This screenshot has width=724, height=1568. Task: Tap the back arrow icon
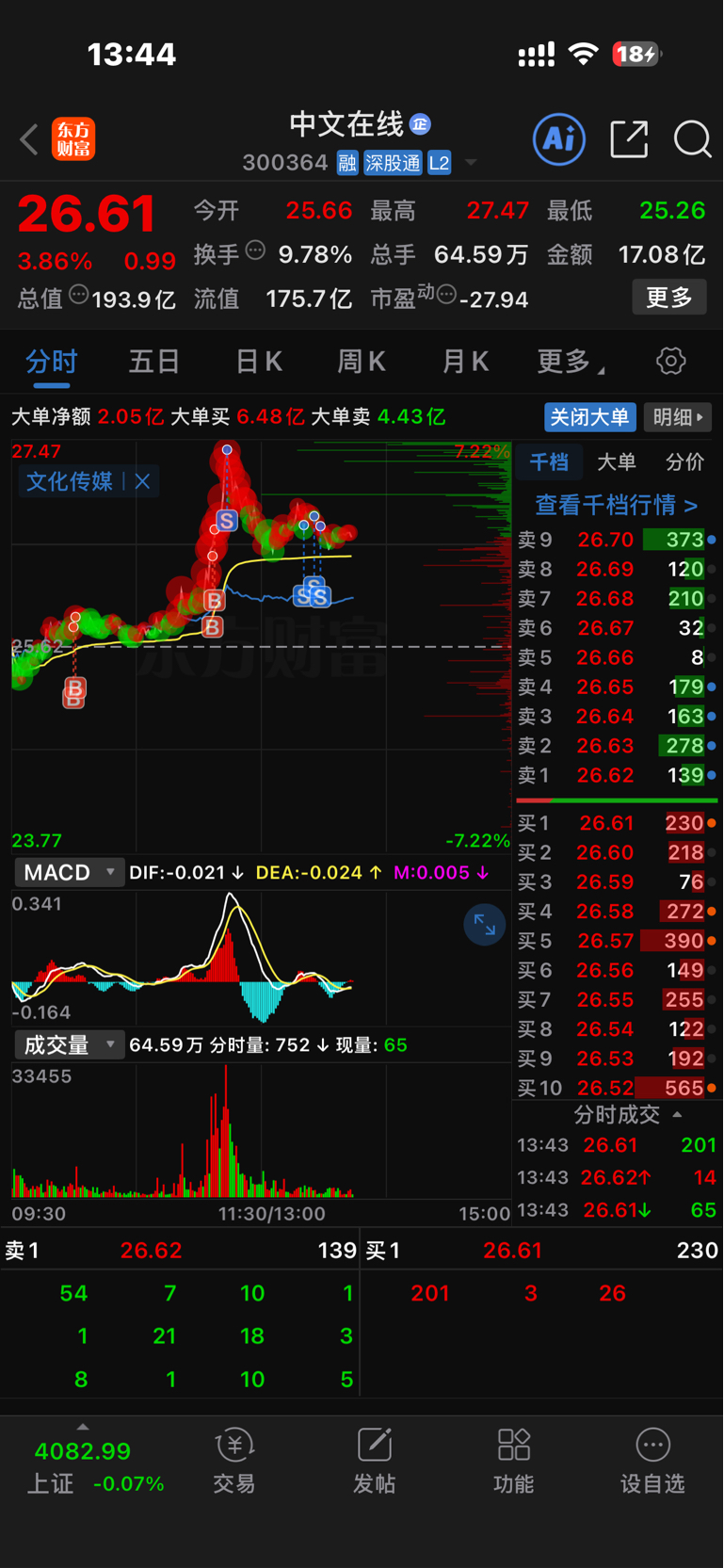pyautogui.click(x=29, y=139)
